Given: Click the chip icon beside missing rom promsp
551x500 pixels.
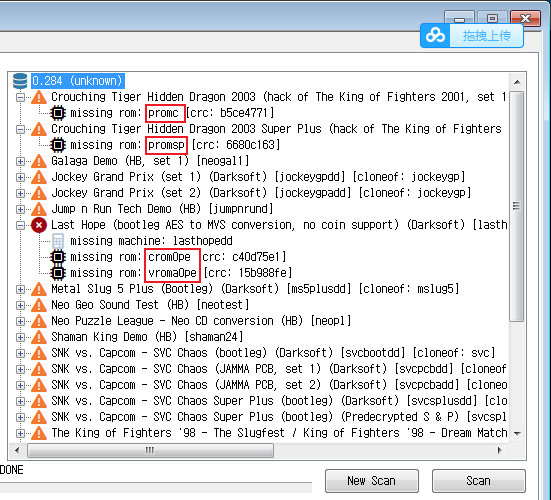Looking at the screenshot, I should 58,145.
